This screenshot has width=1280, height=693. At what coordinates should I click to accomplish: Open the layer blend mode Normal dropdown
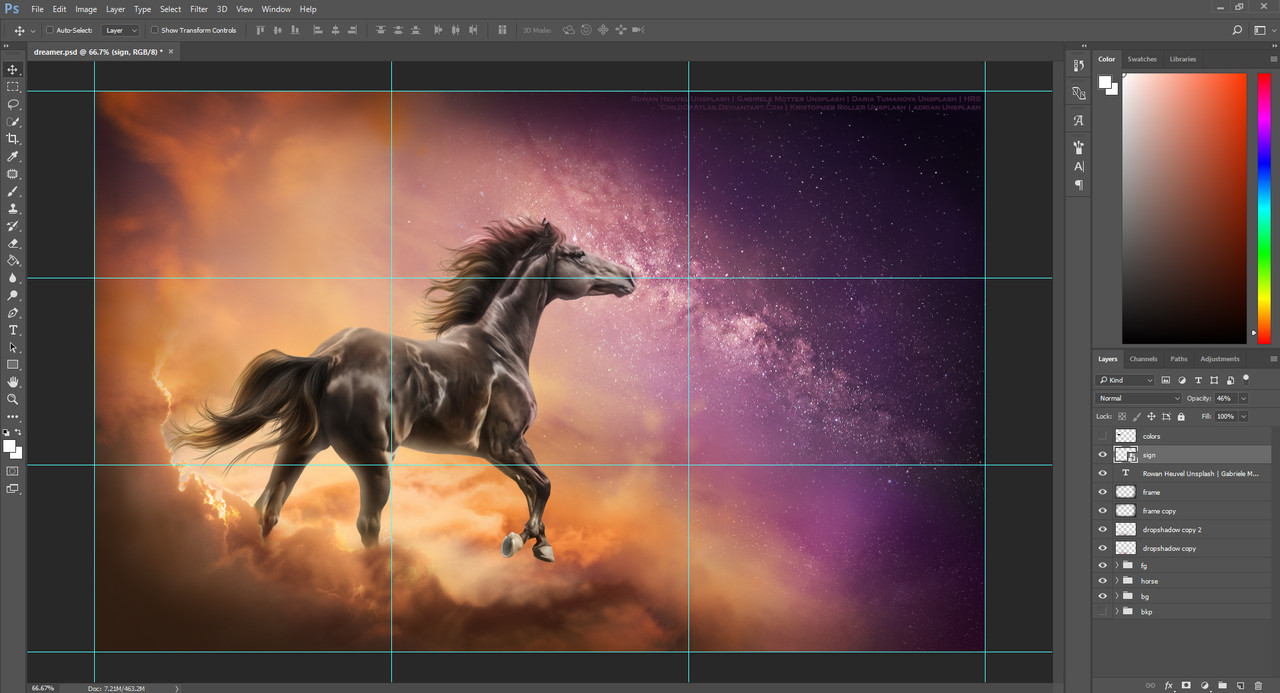point(1138,398)
